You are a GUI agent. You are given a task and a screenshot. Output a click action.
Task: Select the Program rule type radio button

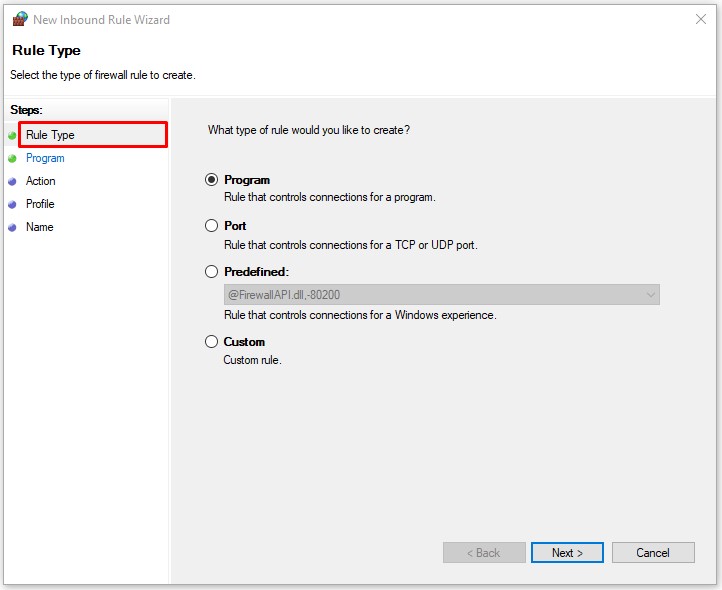211,180
